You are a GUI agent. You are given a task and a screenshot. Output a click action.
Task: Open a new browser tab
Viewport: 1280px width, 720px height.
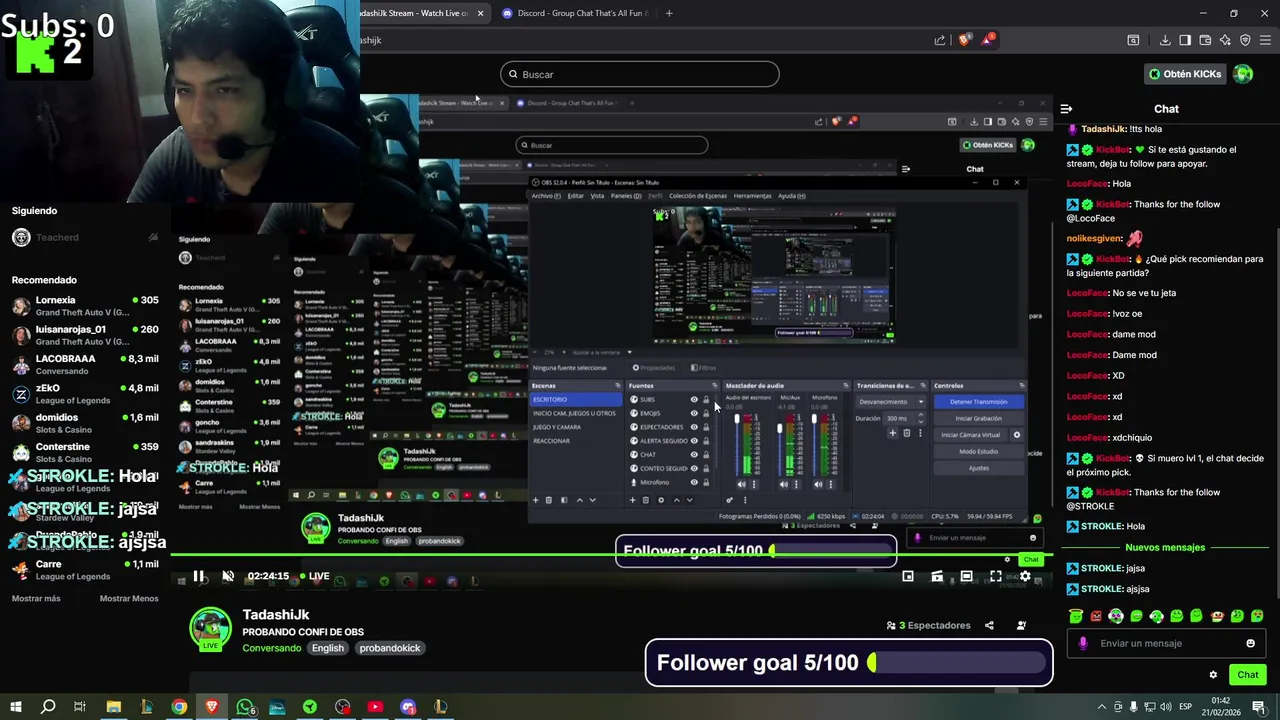pyautogui.click(x=669, y=13)
